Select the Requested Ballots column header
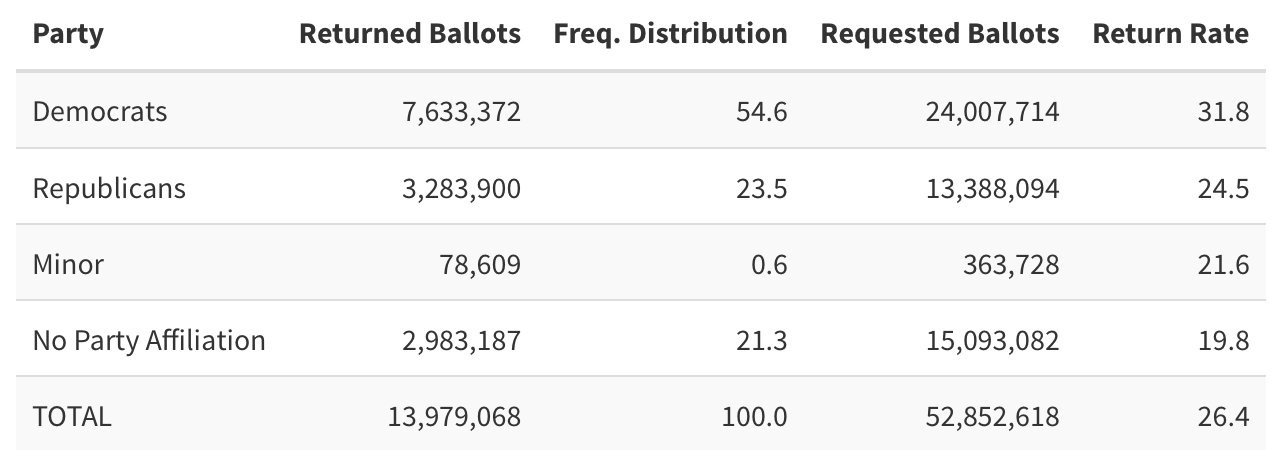Screen dimensions: 1276x450 pos(939,34)
